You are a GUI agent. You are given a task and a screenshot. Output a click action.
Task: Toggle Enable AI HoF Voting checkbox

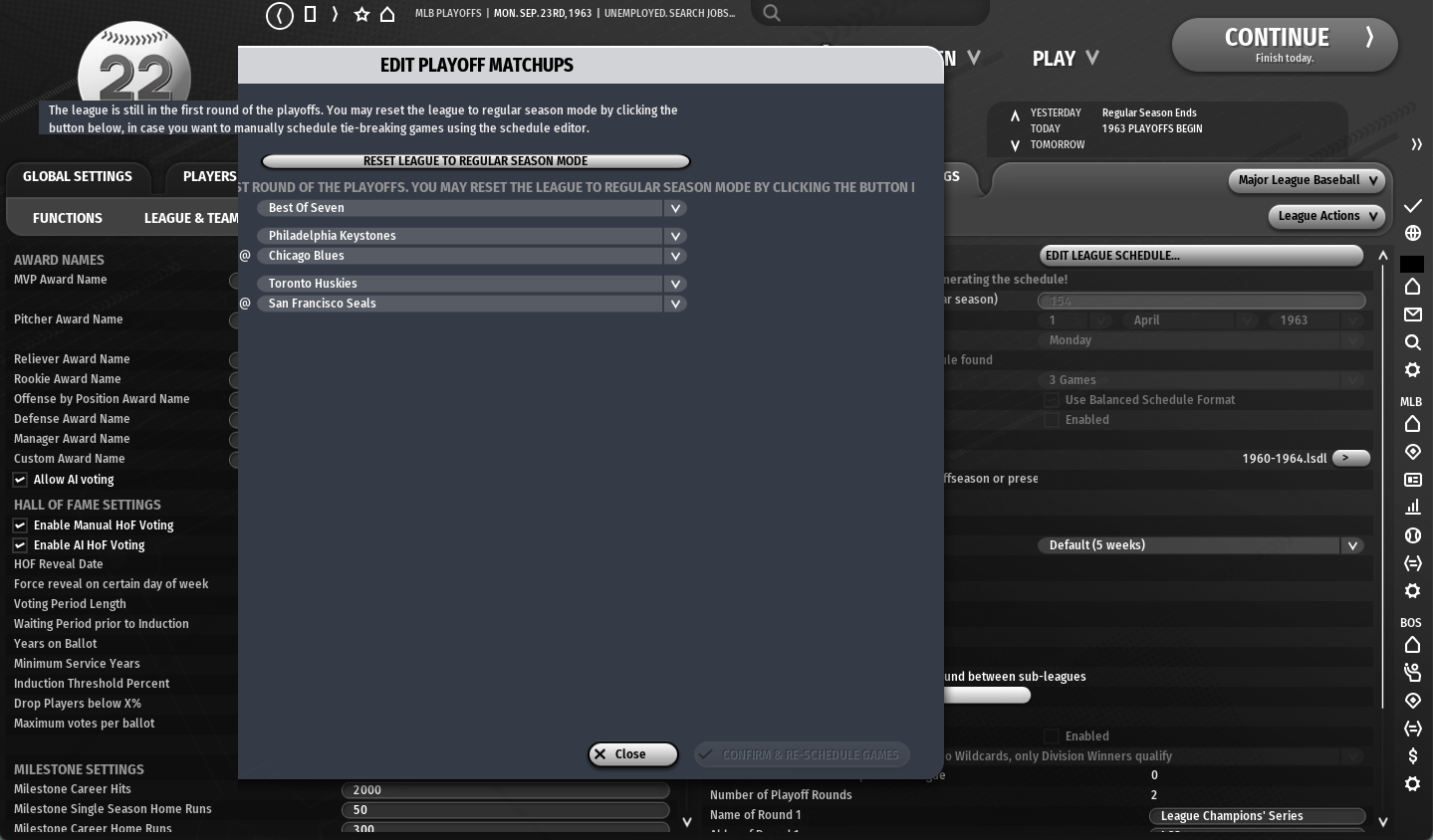pos(20,545)
